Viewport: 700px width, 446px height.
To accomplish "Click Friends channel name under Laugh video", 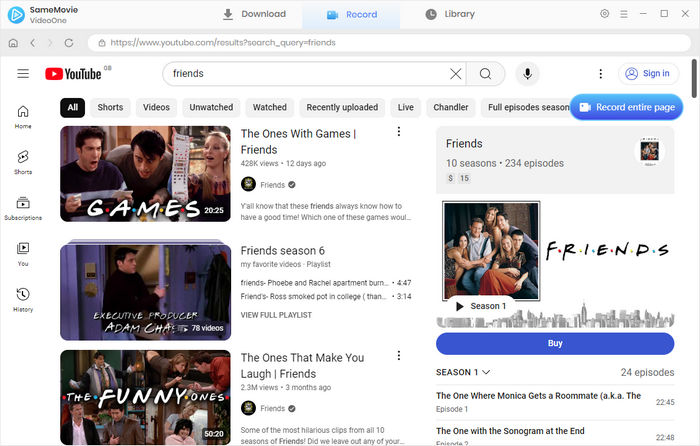I will pyautogui.click(x=272, y=408).
